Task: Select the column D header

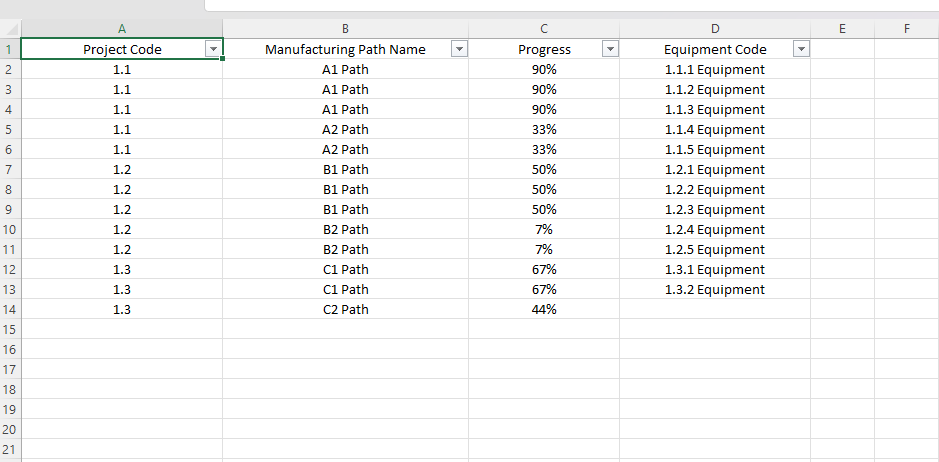Action: pos(715,28)
